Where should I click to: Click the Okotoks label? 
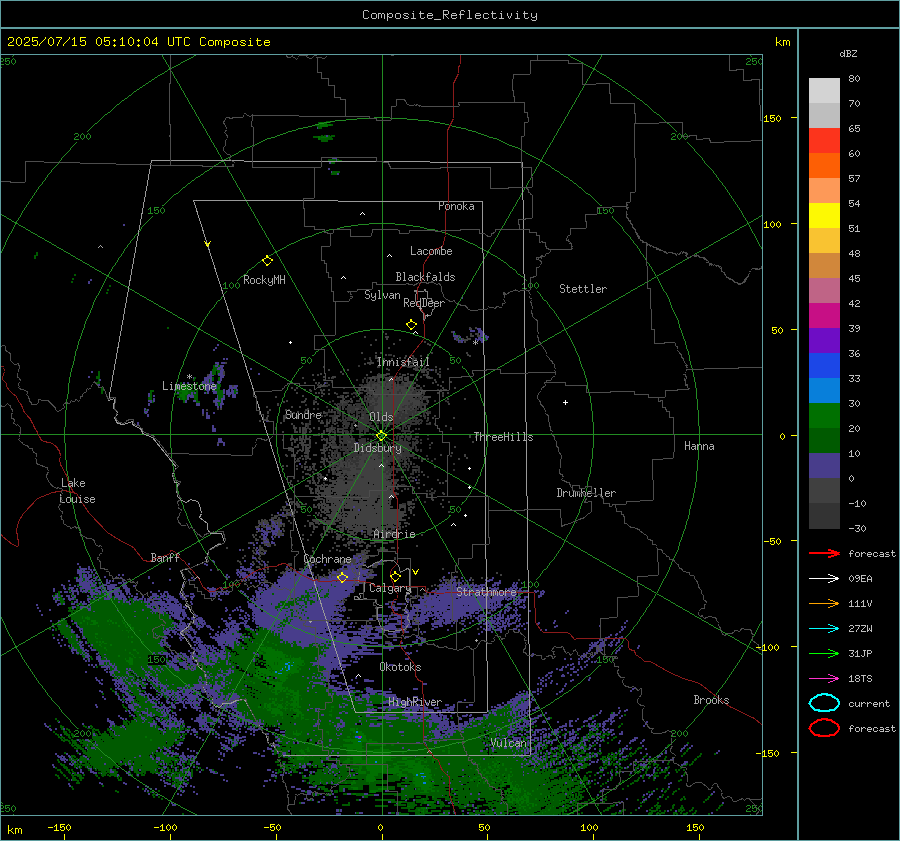pos(400,667)
